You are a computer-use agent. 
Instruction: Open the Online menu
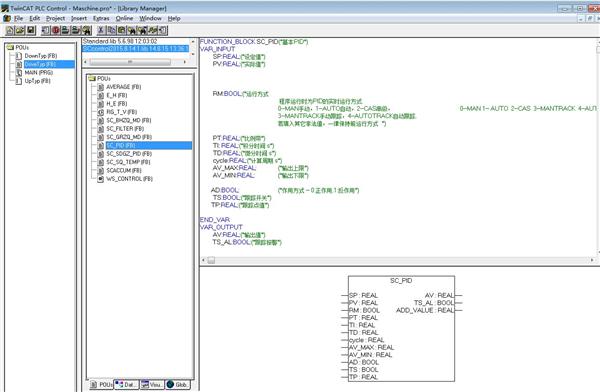(x=124, y=18)
